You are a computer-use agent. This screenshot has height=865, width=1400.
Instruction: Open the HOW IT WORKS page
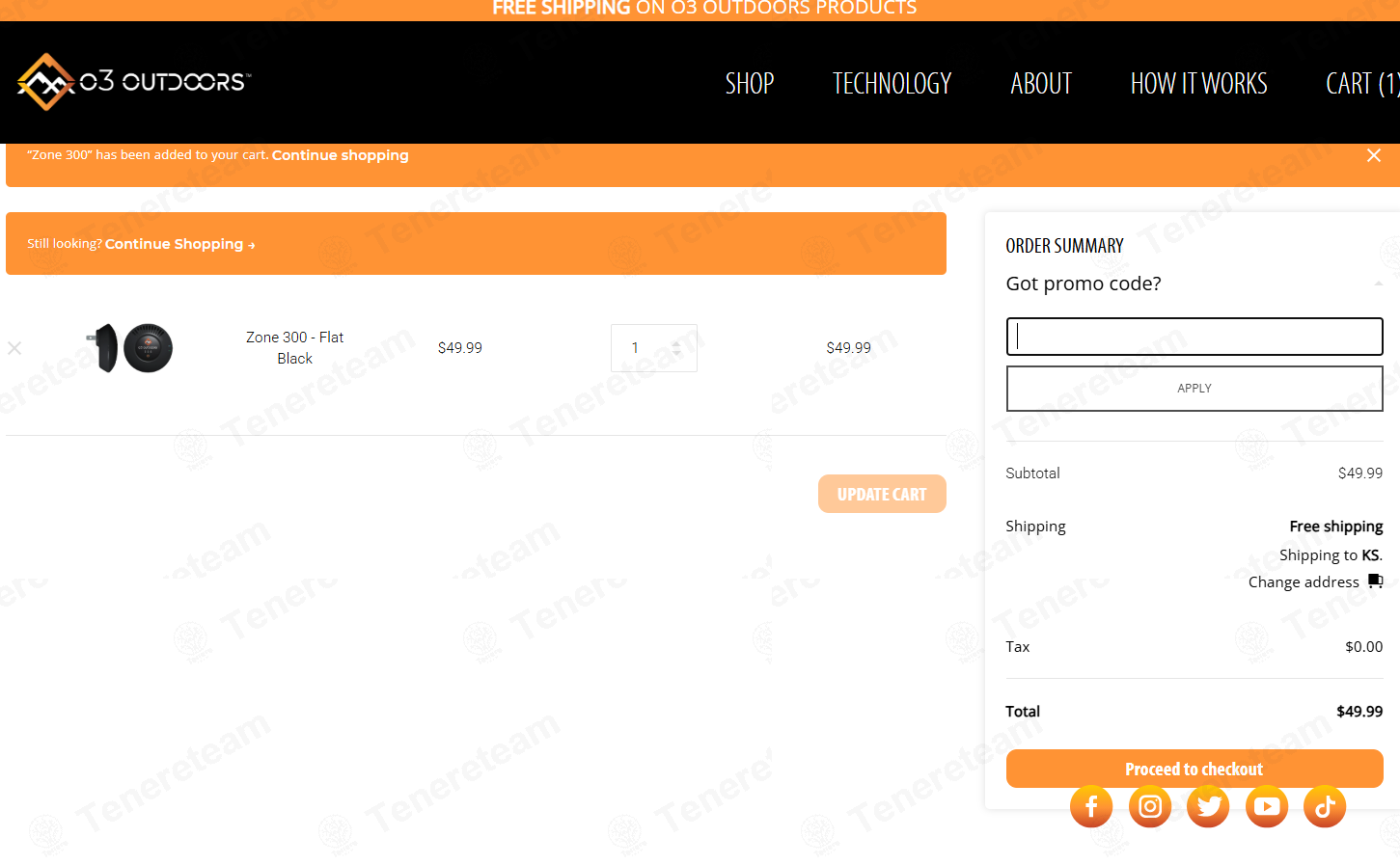[1198, 84]
